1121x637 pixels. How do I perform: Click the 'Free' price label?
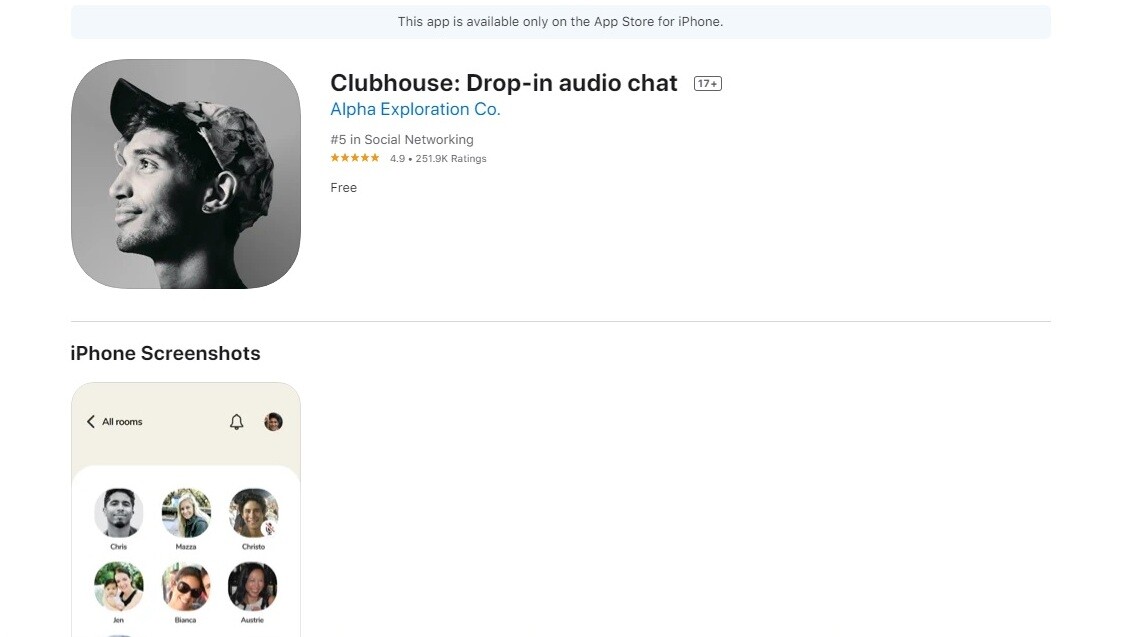coord(343,187)
